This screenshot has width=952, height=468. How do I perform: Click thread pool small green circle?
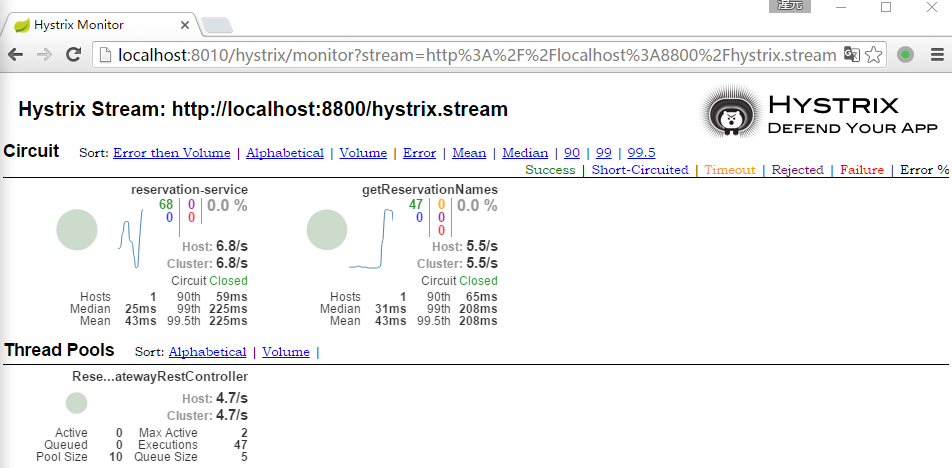pos(76,403)
